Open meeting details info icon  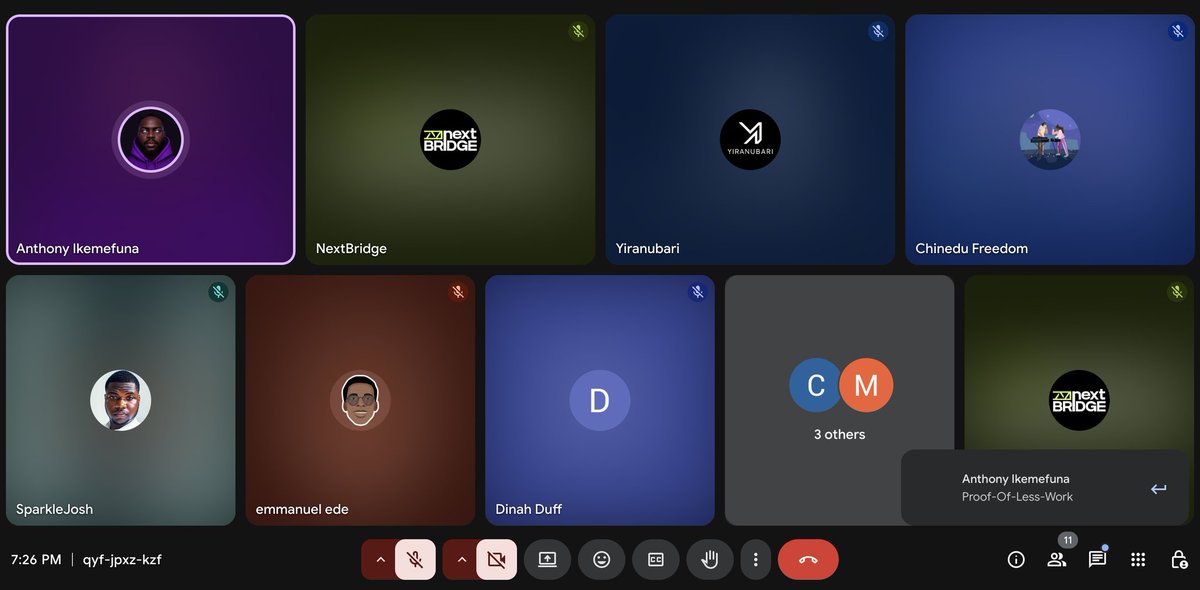tap(1016, 560)
